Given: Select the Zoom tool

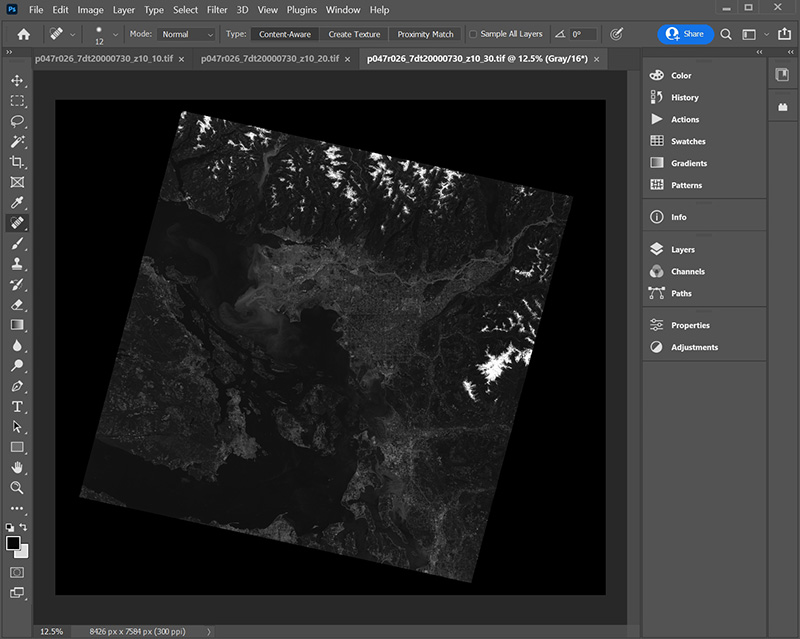Looking at the screenshot, I should tap(17, 488).
